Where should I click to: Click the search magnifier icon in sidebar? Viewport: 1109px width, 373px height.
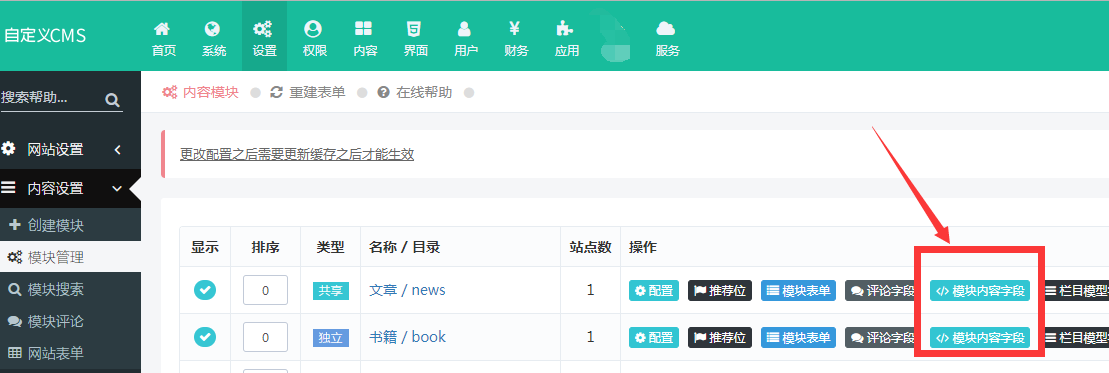point(112,100)
